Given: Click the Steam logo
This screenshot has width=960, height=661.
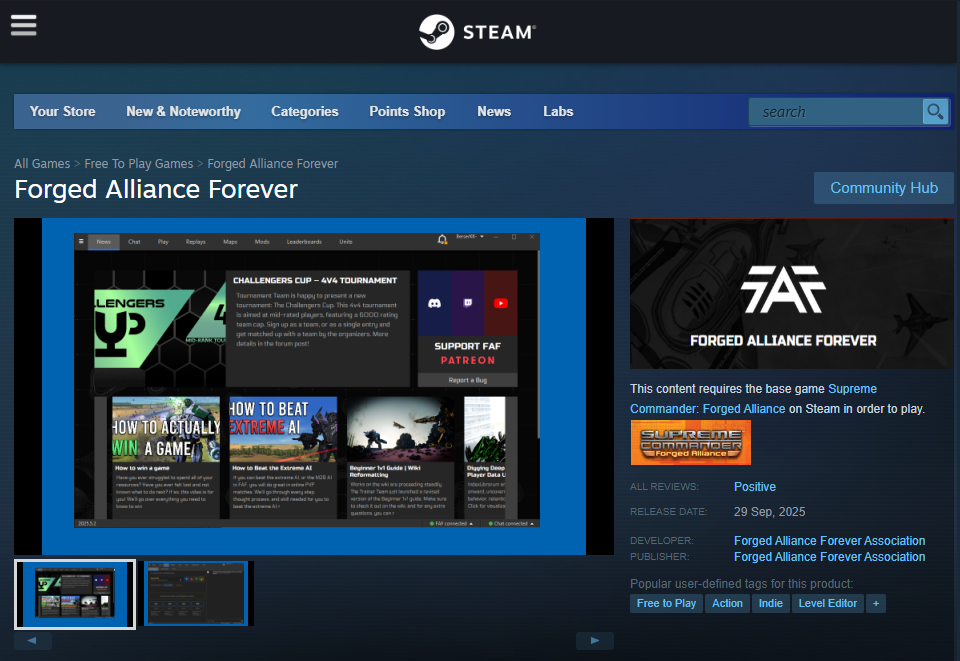Looking at the screenshot, I should [477, 32].
